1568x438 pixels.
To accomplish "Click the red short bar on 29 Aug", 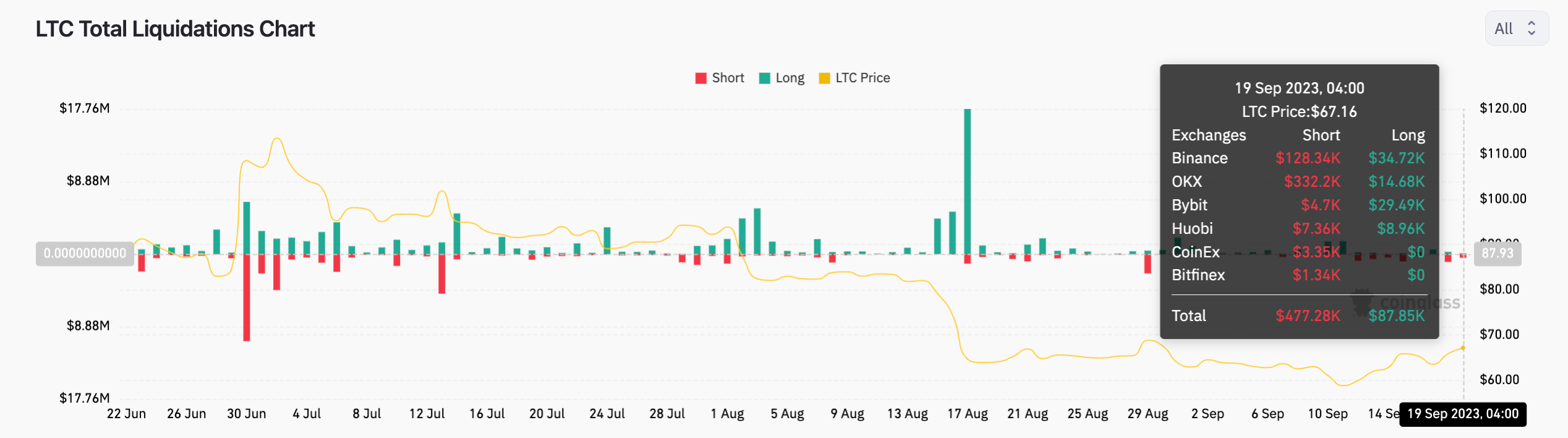I will click(x=1148, y=264).
